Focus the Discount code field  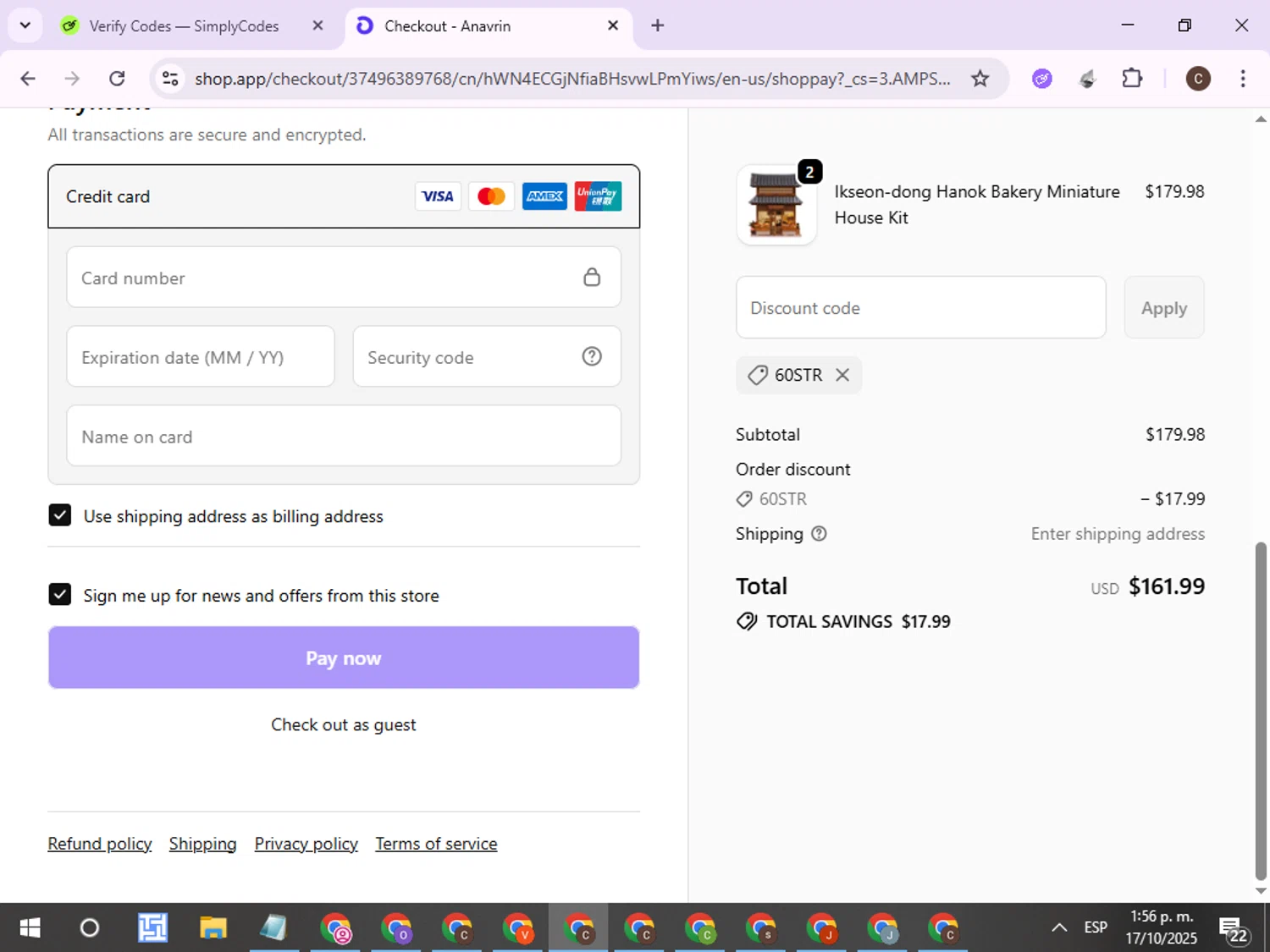tap(921, 308)
